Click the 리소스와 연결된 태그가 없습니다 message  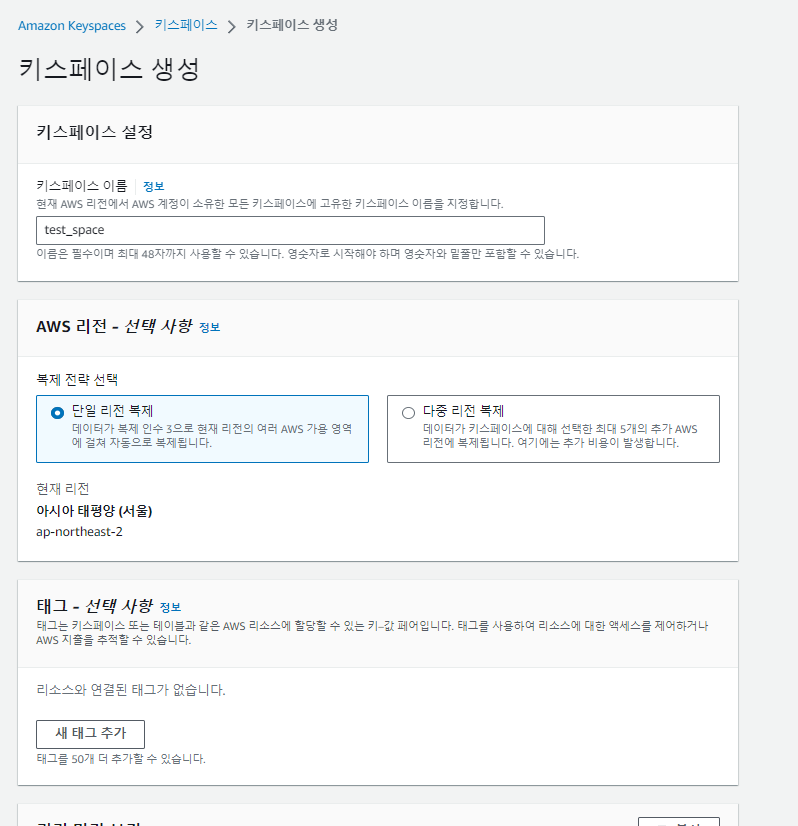tap(130, 690)
